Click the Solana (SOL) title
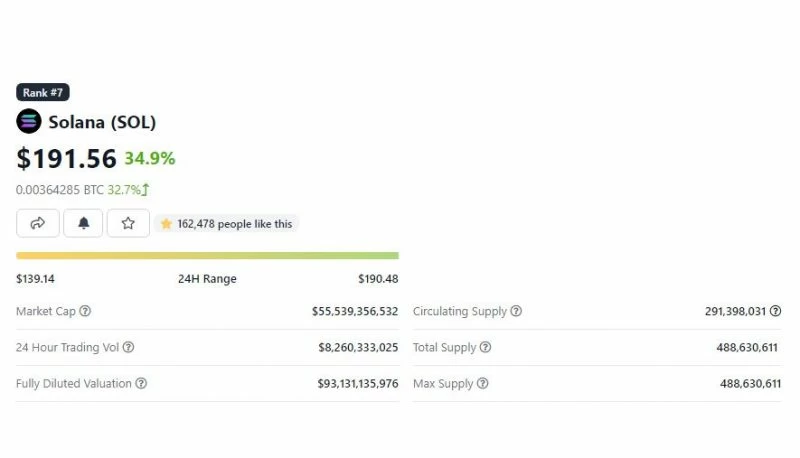 [102, 122]
